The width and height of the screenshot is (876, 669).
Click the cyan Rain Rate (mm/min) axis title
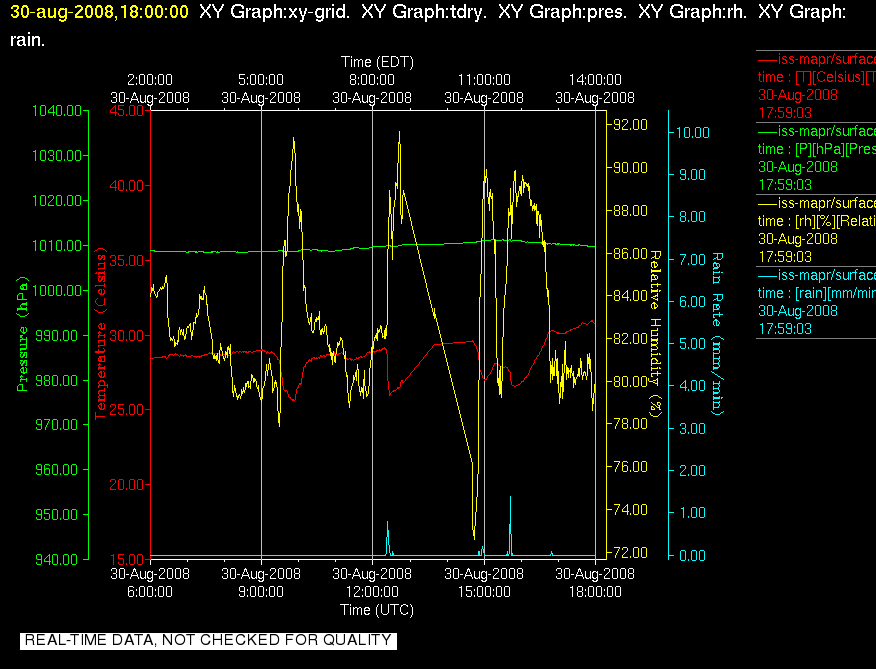pos(717,334)
